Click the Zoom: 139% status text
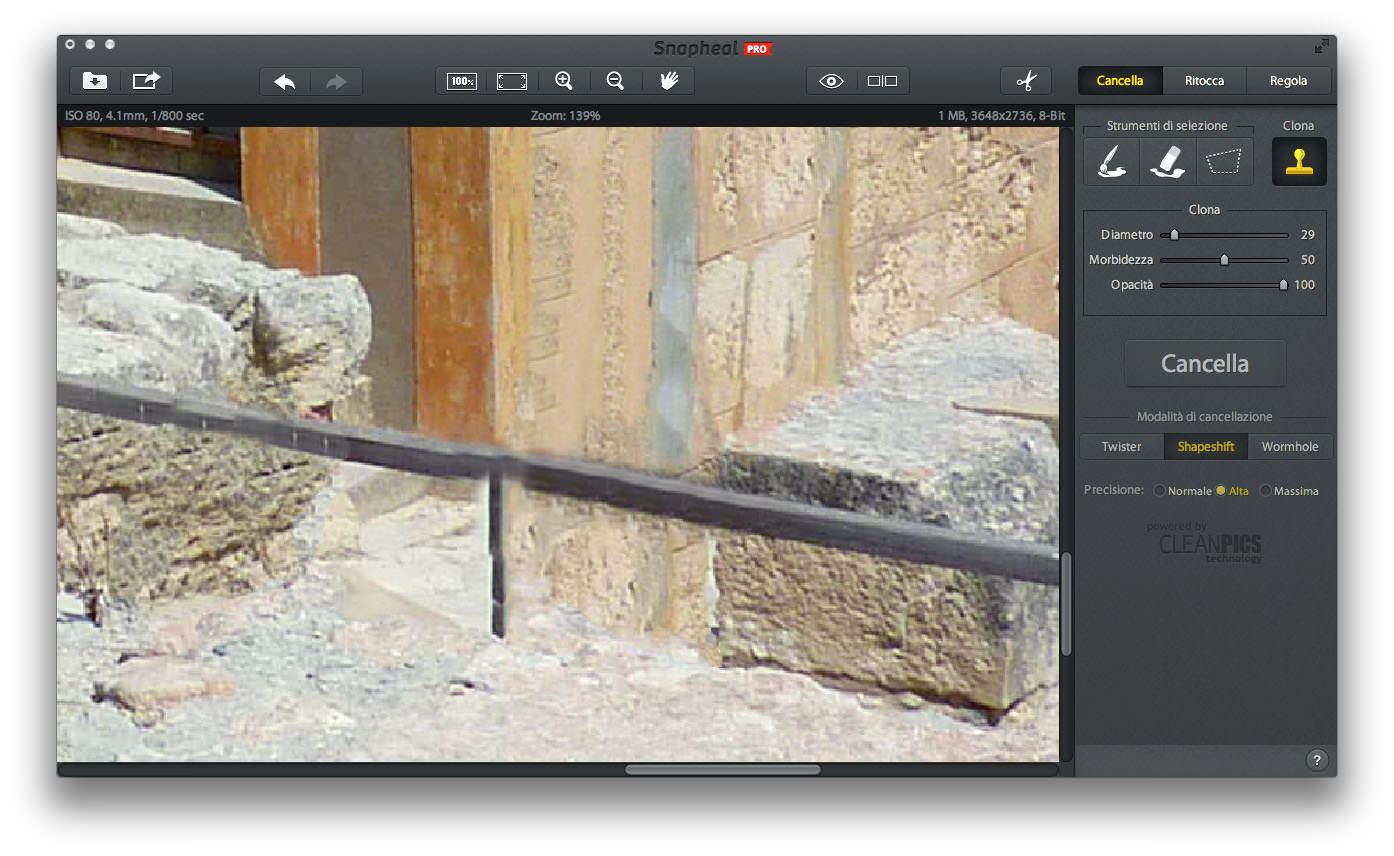1394x856 pixels. (x=566, y=116)
